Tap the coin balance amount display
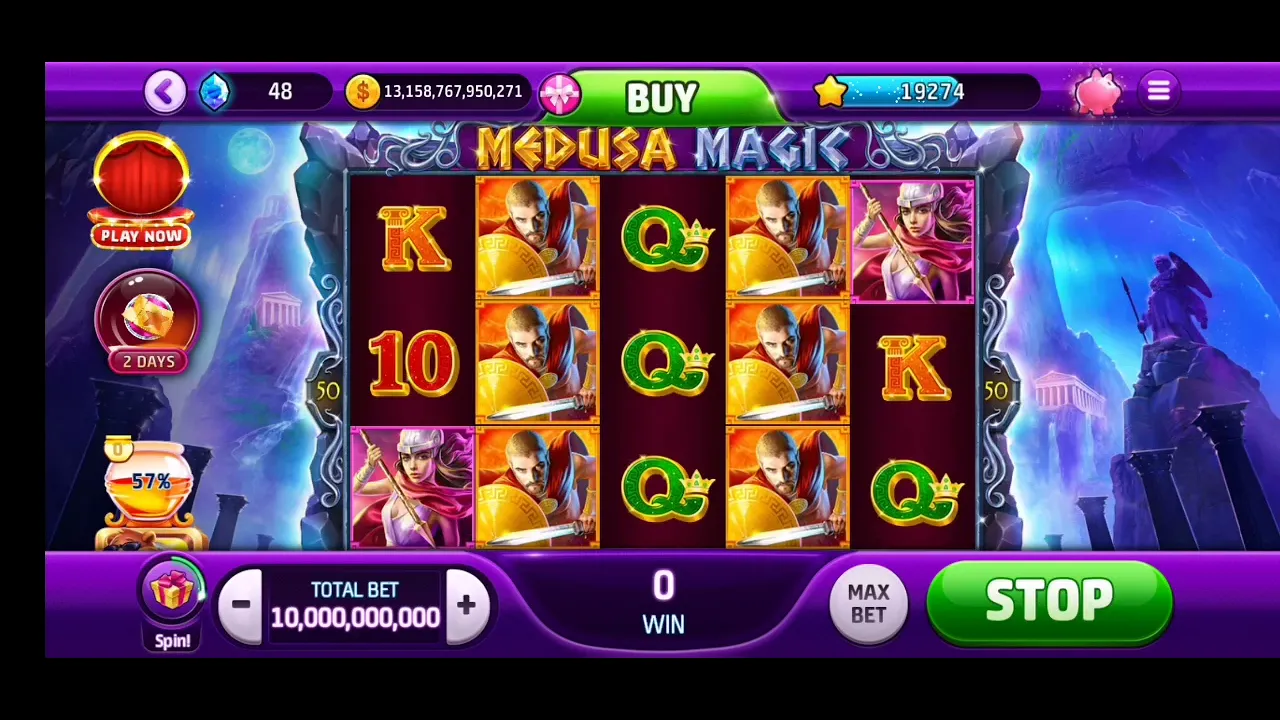Image resolution: width=1280 pixels, height=720 pixels. [x=453, y=92]
